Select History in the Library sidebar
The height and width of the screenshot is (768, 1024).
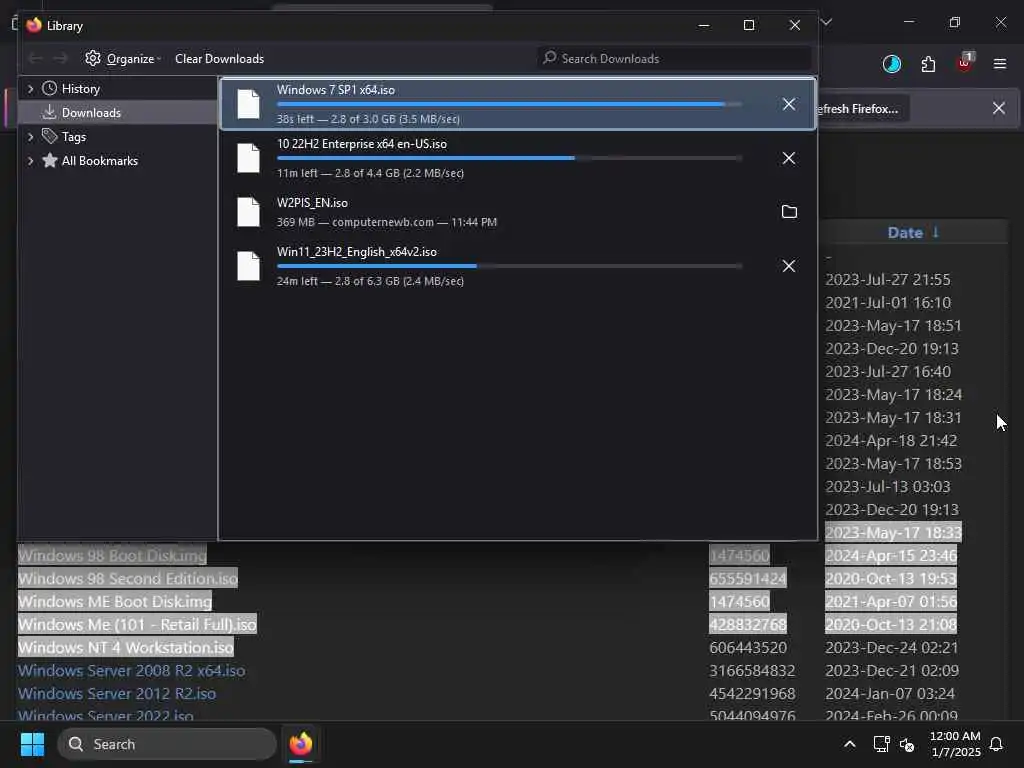[80, 89]
